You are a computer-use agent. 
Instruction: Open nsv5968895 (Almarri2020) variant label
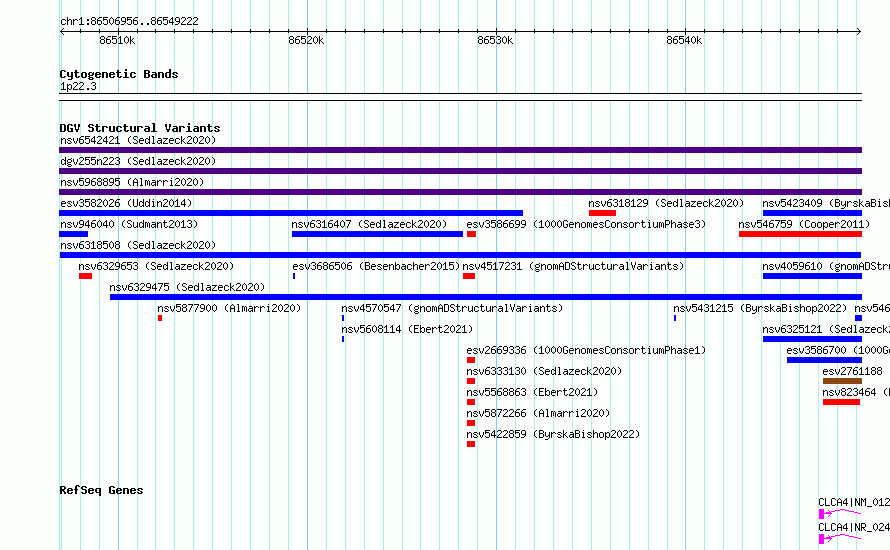[132, 182]
